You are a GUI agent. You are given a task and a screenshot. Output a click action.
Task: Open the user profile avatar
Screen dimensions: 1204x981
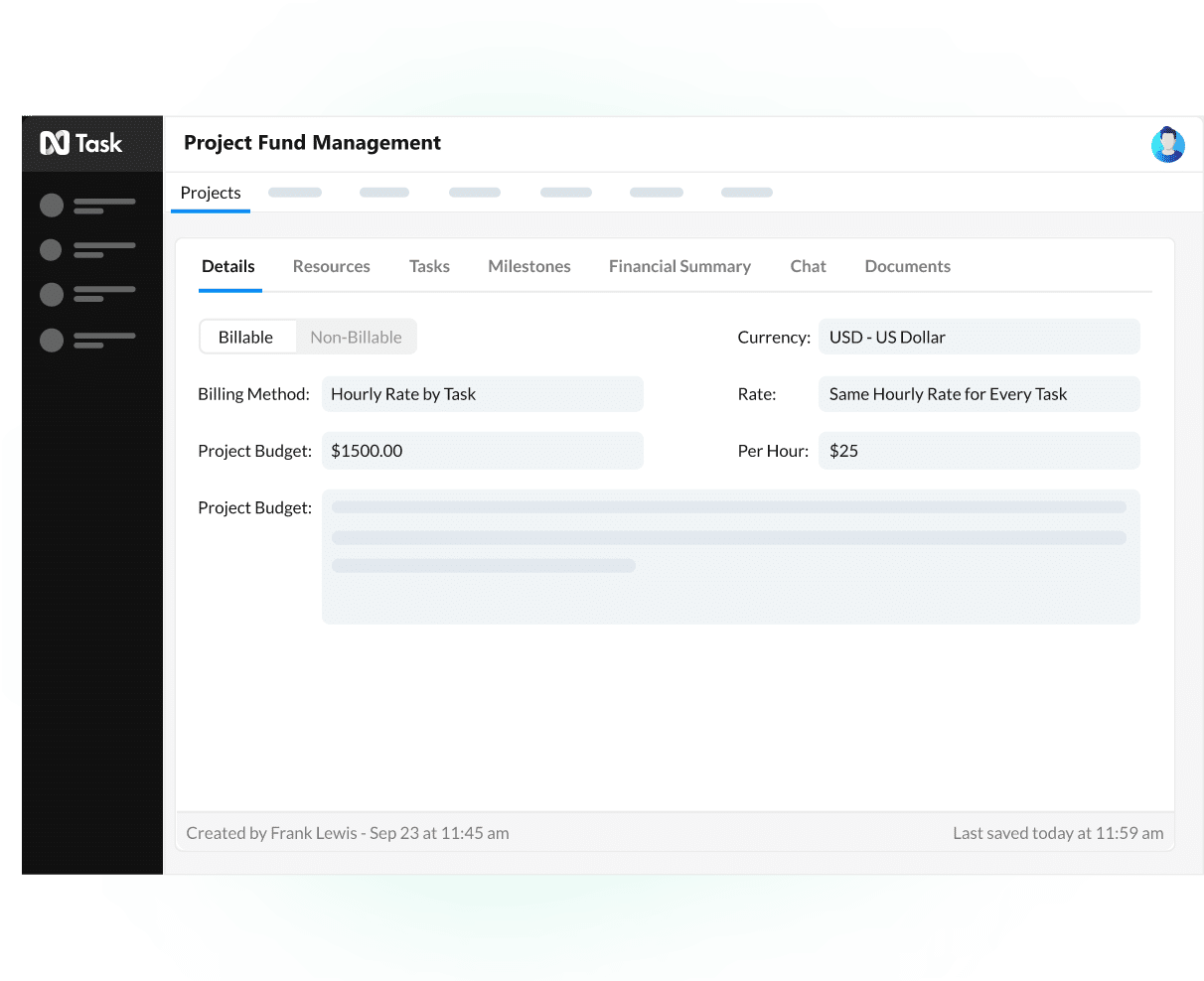[x=1167, y=145]
